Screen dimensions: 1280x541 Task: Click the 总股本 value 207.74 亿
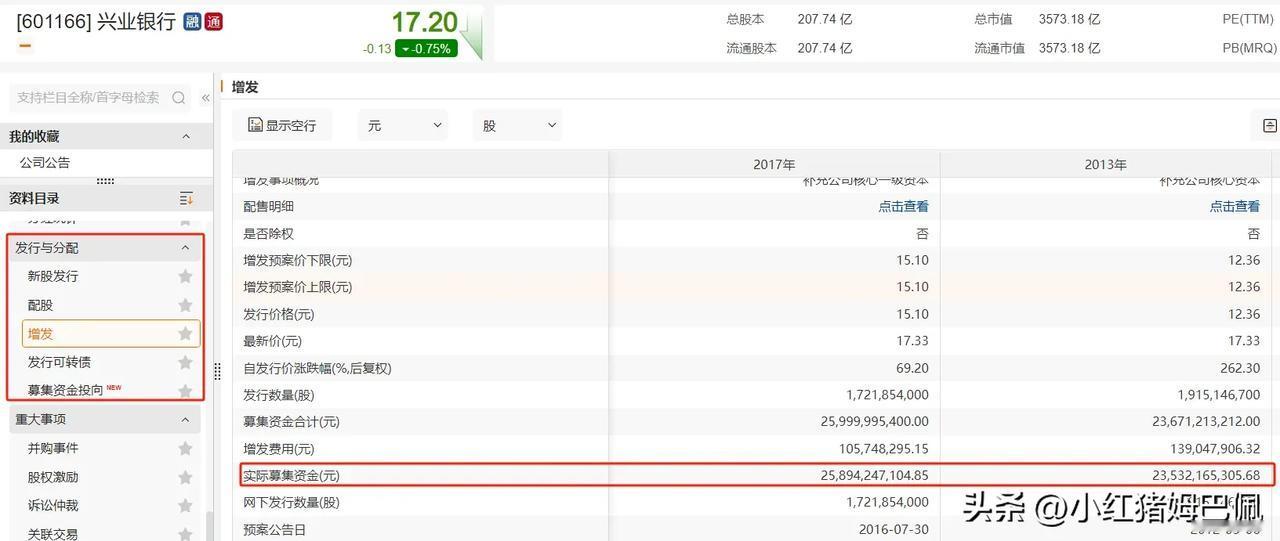(x=824, y=19)
